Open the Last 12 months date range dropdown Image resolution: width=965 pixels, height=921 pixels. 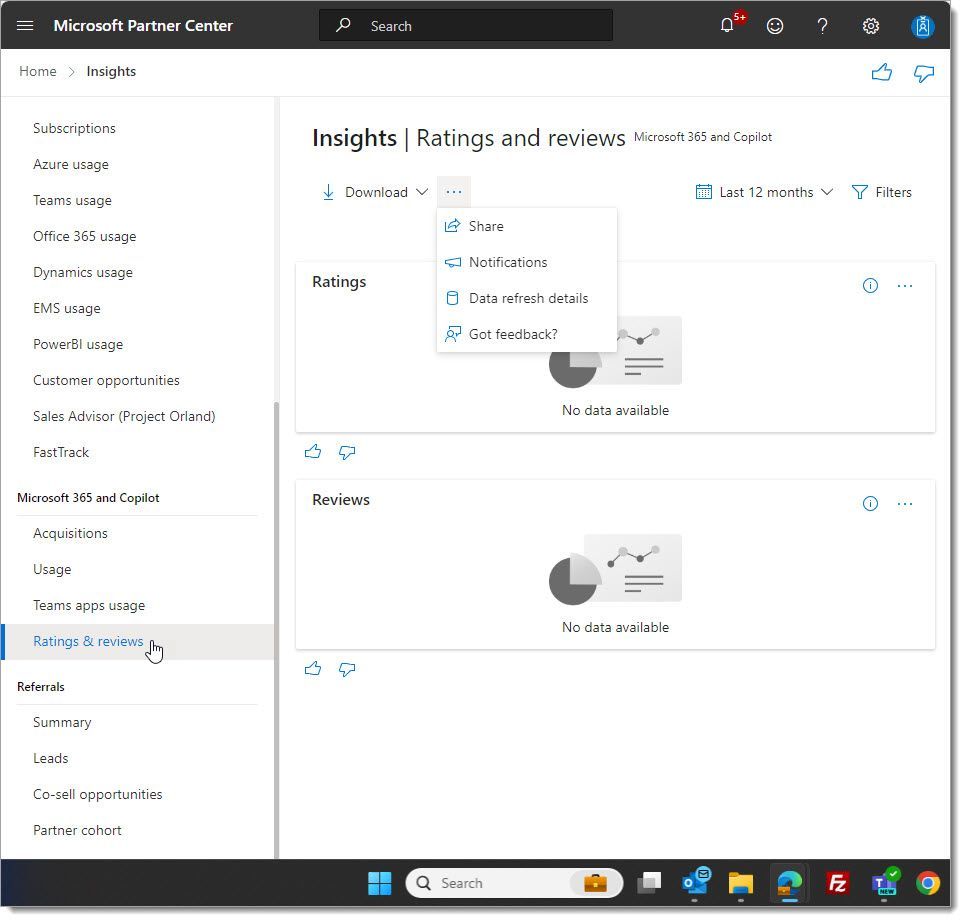point(764,193)
